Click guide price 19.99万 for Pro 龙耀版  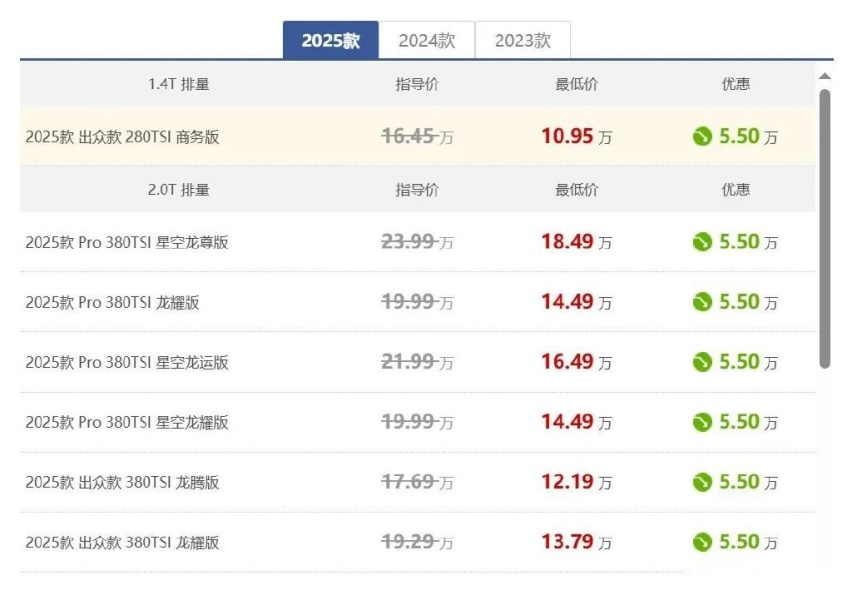click(417, 302)
